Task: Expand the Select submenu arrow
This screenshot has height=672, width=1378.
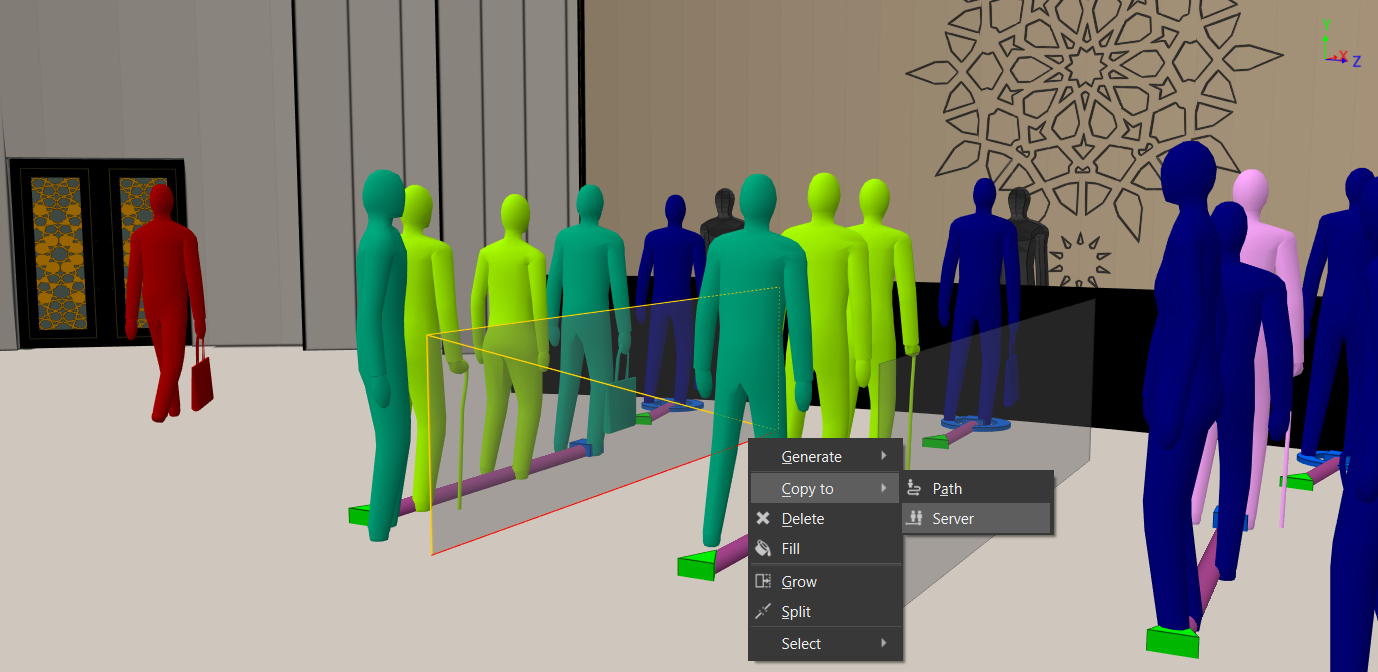Action: (884, 643)
